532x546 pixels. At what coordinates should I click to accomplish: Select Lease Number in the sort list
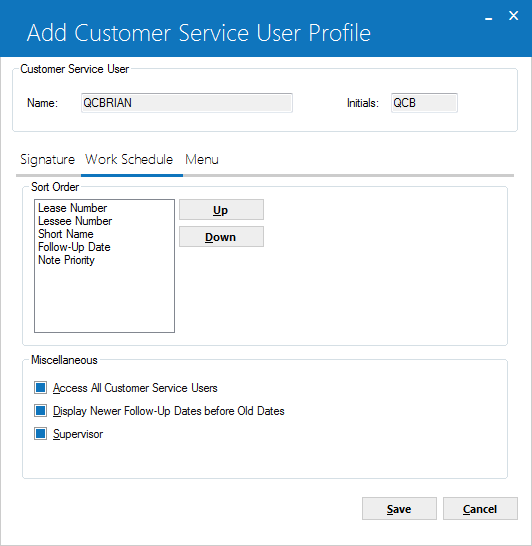(73, 208)
